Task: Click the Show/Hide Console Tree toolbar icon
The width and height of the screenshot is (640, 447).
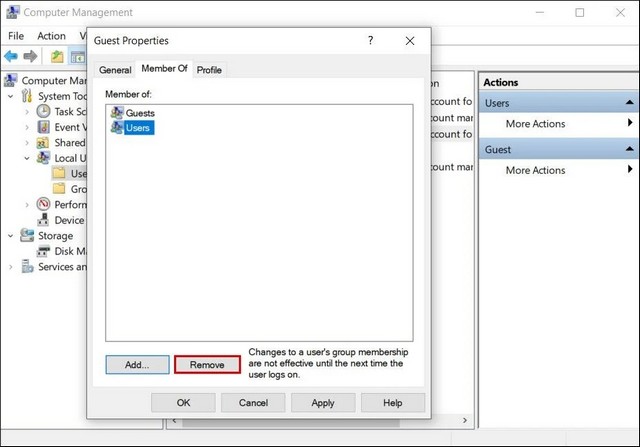Action: coord(78,57)
